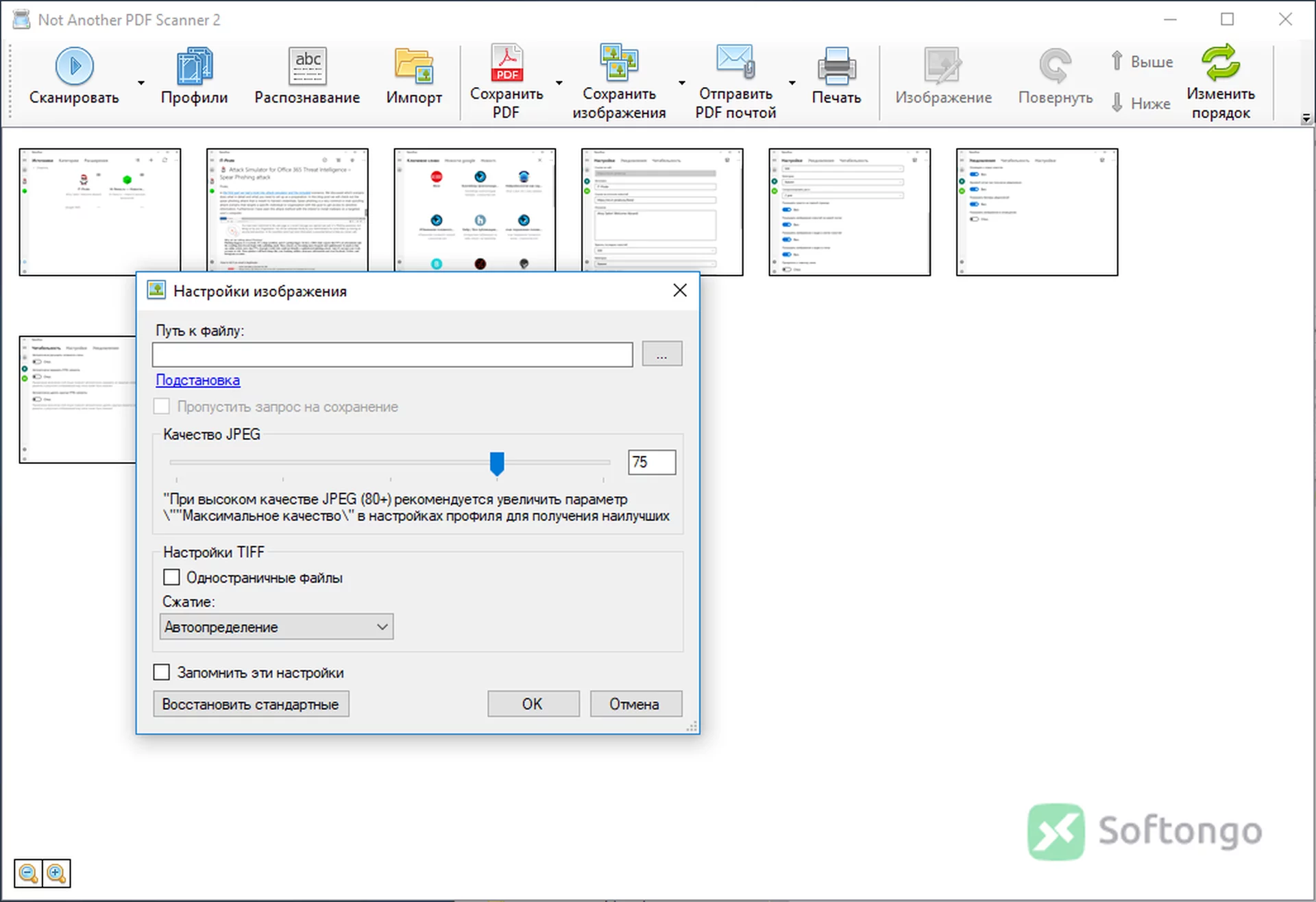This screenshot has width=1316, height=902.
Task: Click Изменить порядок reorder icon
Action: (x=1221, y=62)
